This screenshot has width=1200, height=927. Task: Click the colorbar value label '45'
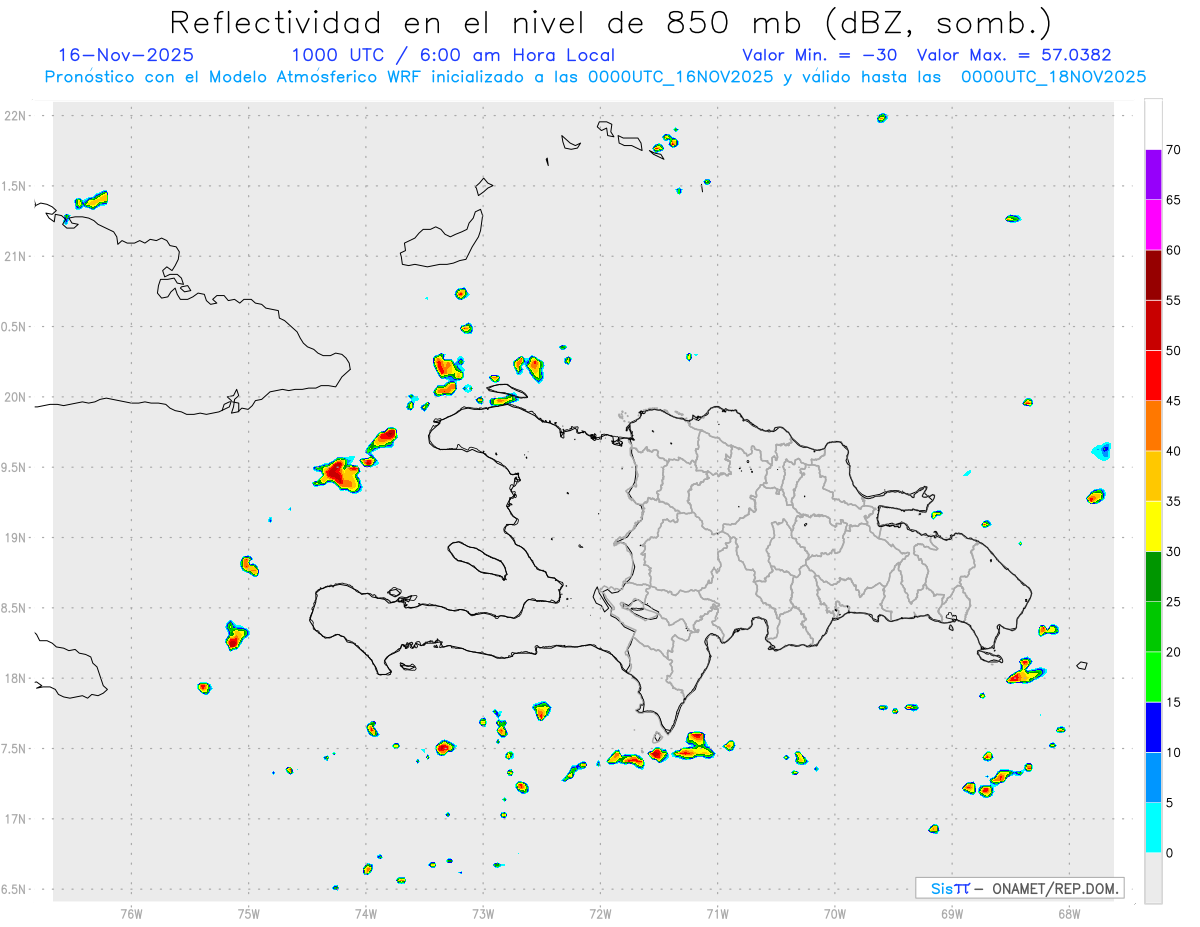point(1174,400)
